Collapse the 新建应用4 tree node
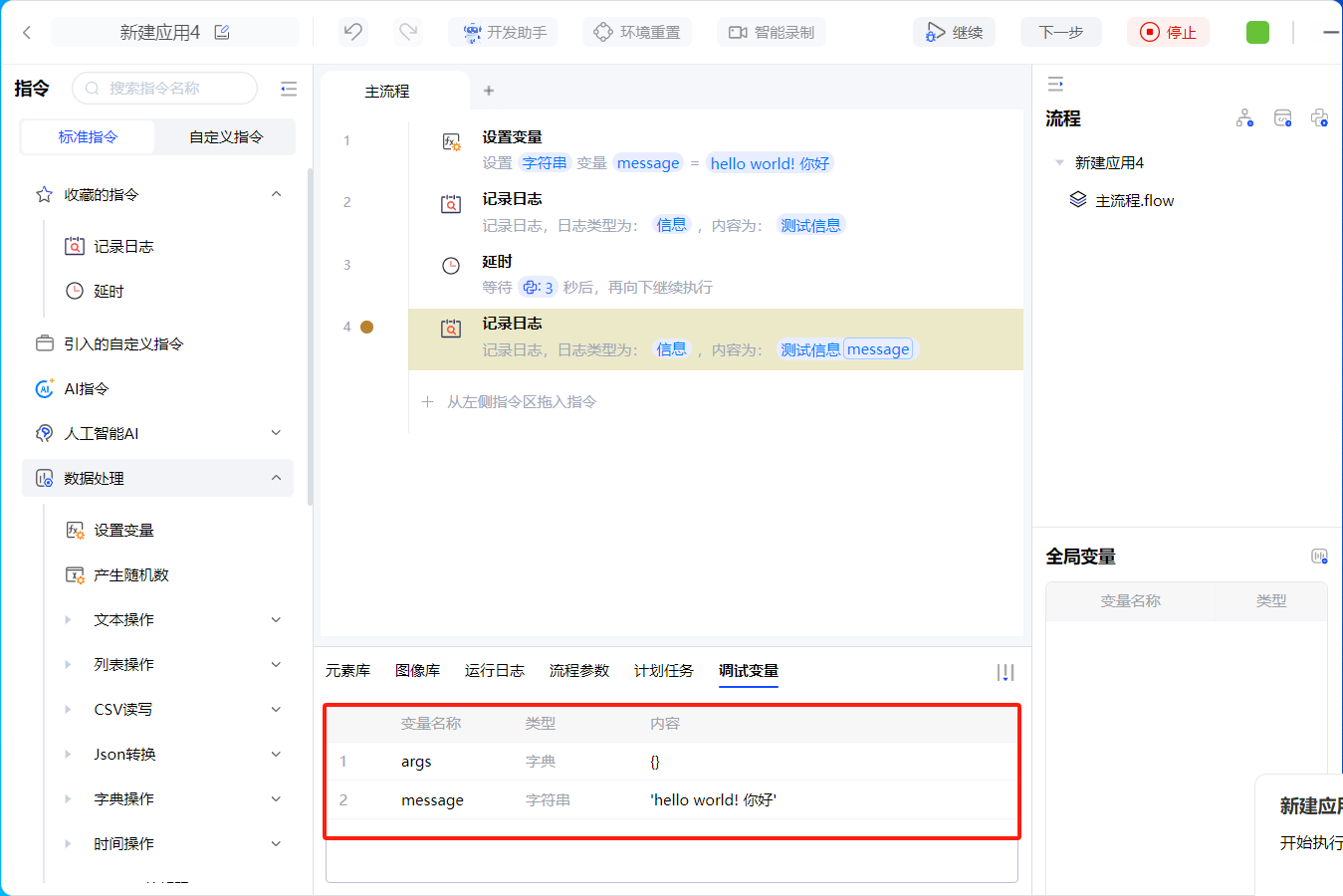Screen dimensions: 1343x896 coord(1059,162)
